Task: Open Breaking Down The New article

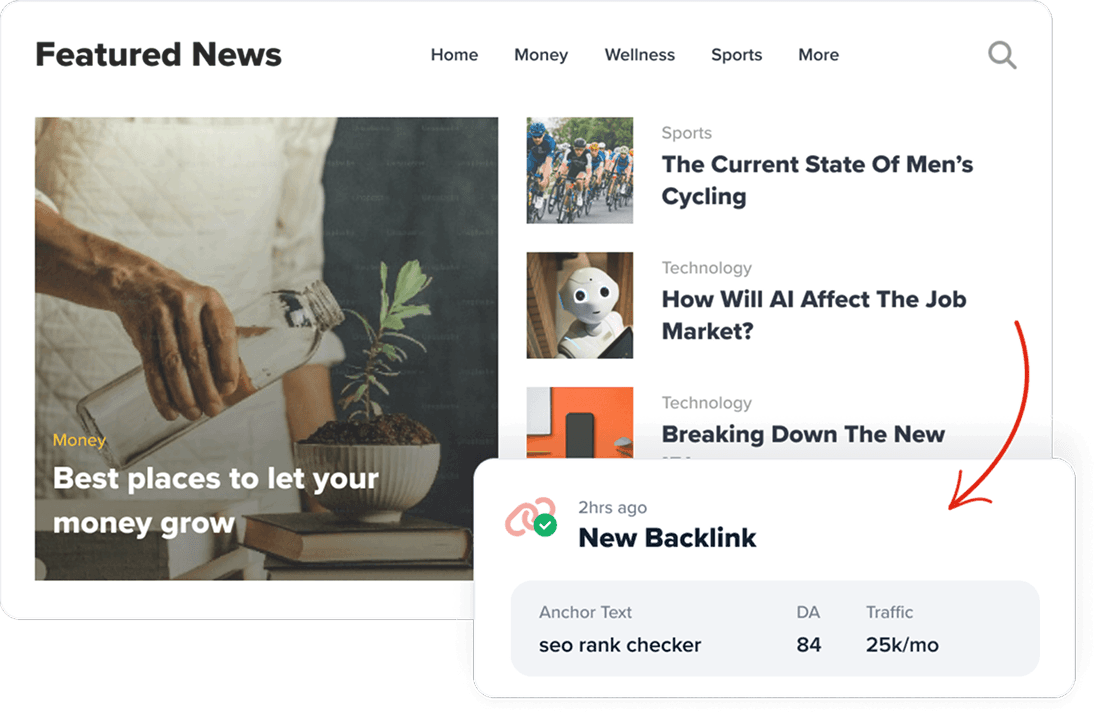Action: click(x=803, y=434)
